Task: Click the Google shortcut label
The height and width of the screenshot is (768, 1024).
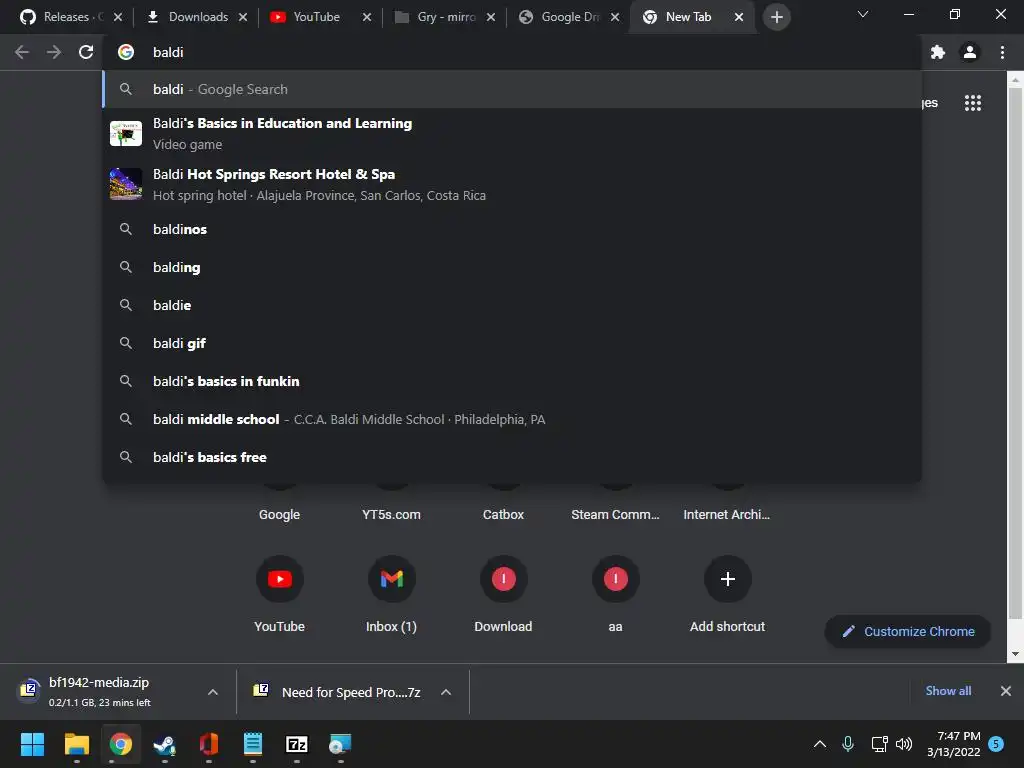Action: [x=280, y=515]
